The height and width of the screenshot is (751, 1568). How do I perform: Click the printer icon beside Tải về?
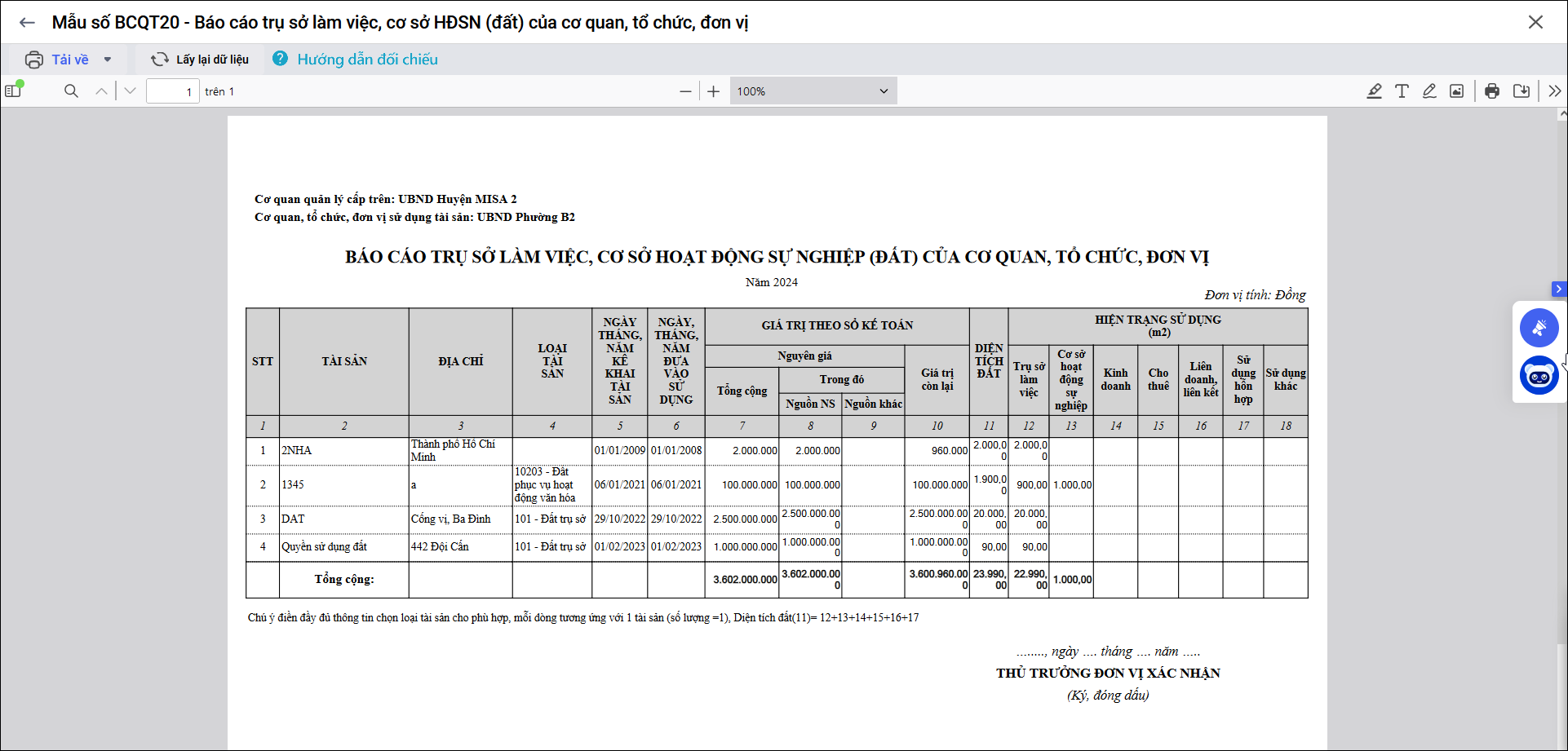[x=34, y=60]
